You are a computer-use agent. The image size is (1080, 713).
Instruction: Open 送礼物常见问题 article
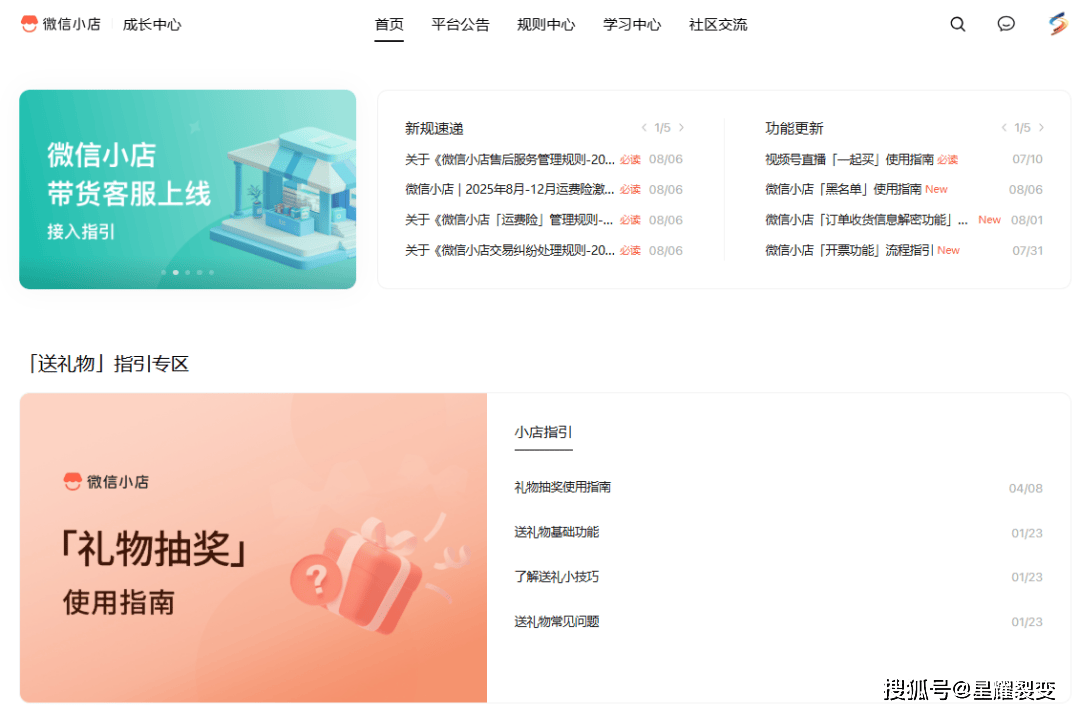(x=557, y=621)
